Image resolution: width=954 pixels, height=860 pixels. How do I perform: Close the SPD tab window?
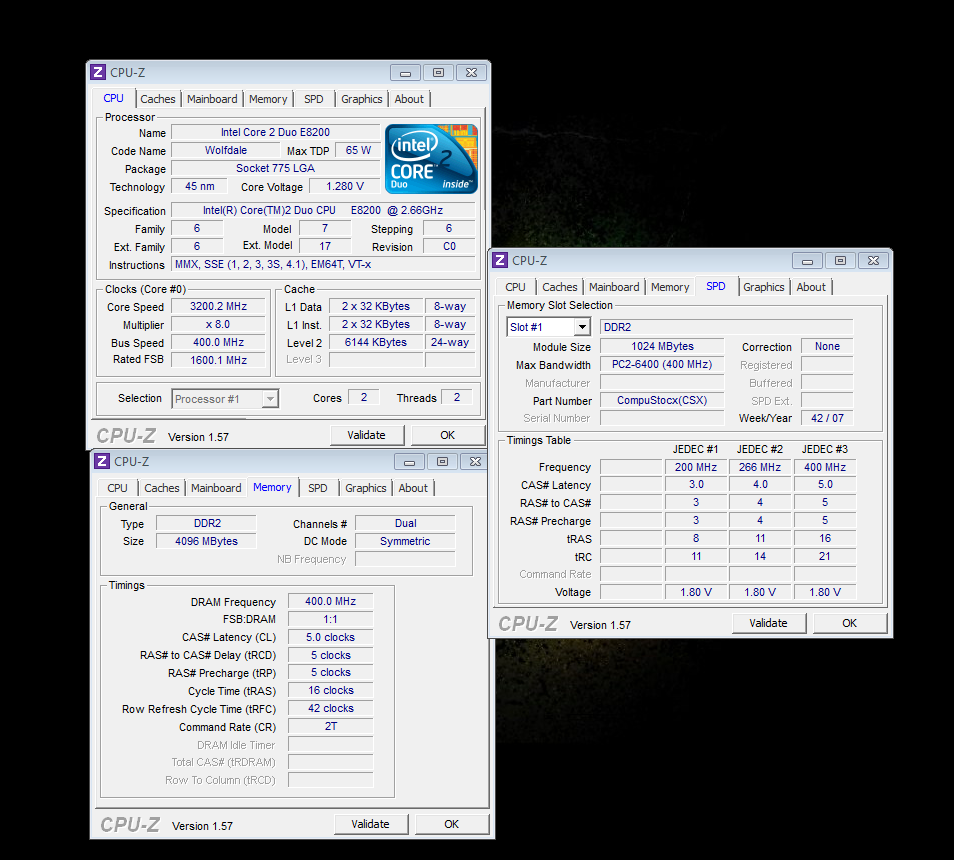[873, 261]
